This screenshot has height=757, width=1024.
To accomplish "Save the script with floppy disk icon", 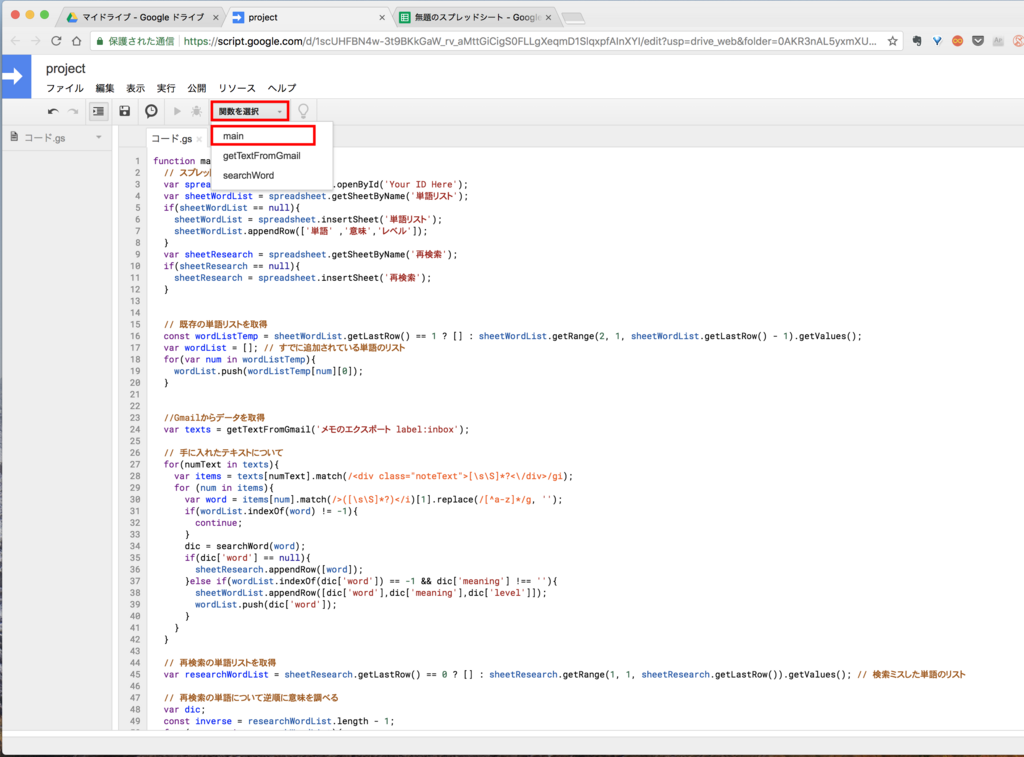I will point(125,111).
